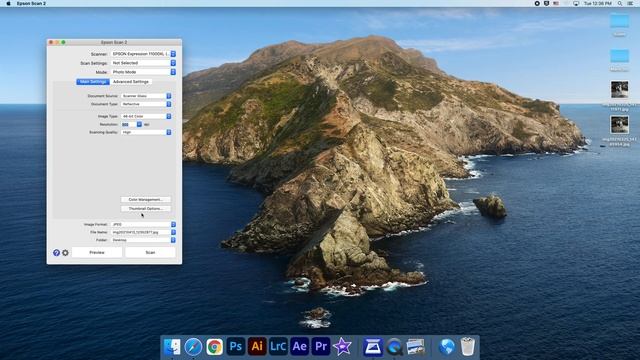Open After Effects from the dock
Screen dimensions: 640x360
coord(300,347)
